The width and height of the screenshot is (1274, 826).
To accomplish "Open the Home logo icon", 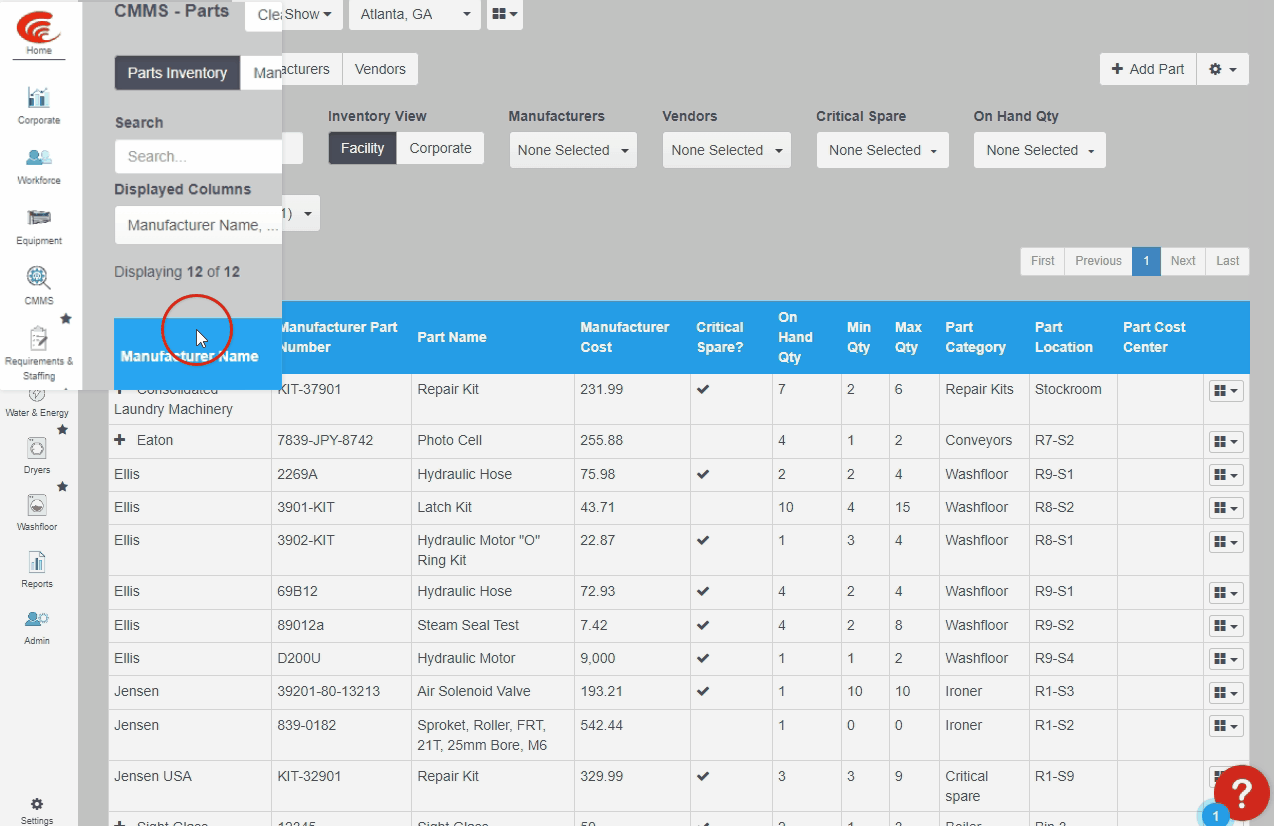I will [x=38, y=29].
